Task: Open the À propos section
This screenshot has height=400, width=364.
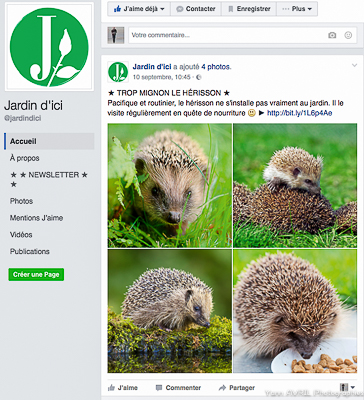Action: 25,158
